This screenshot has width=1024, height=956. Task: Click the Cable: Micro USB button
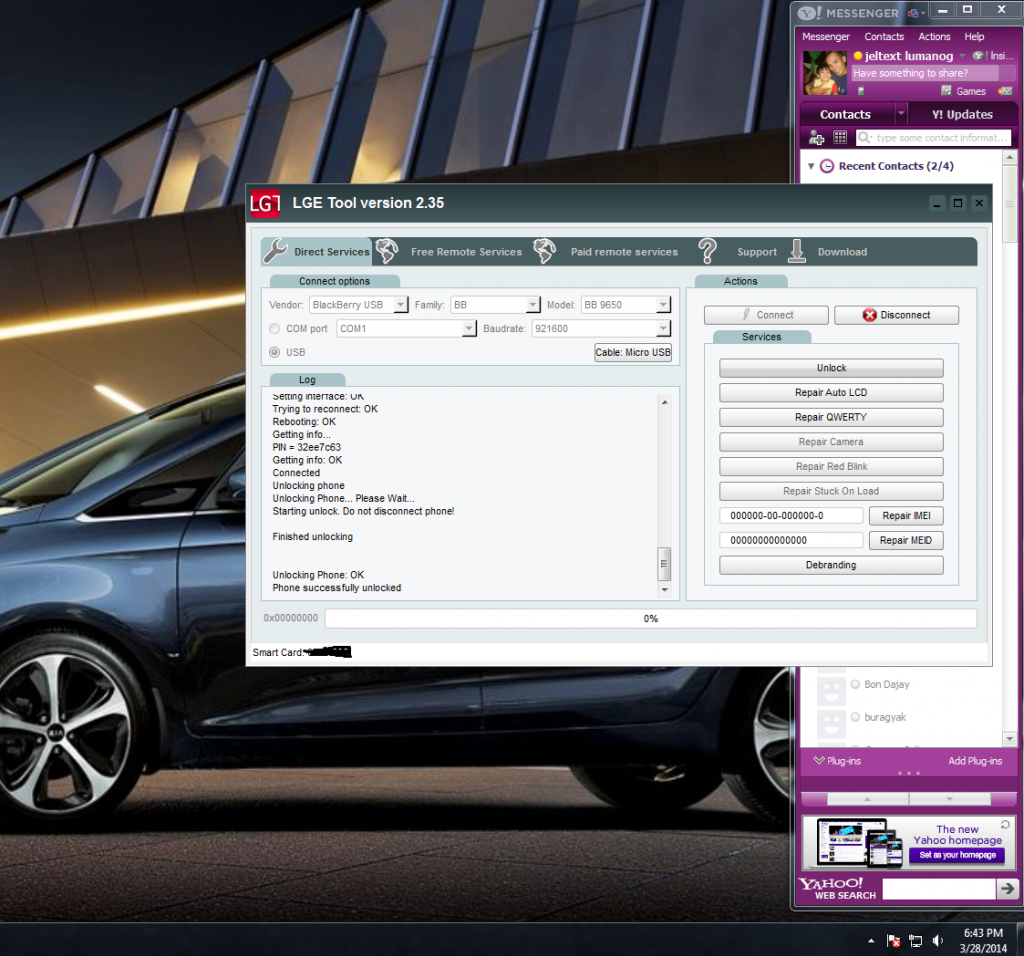point(633,353)
